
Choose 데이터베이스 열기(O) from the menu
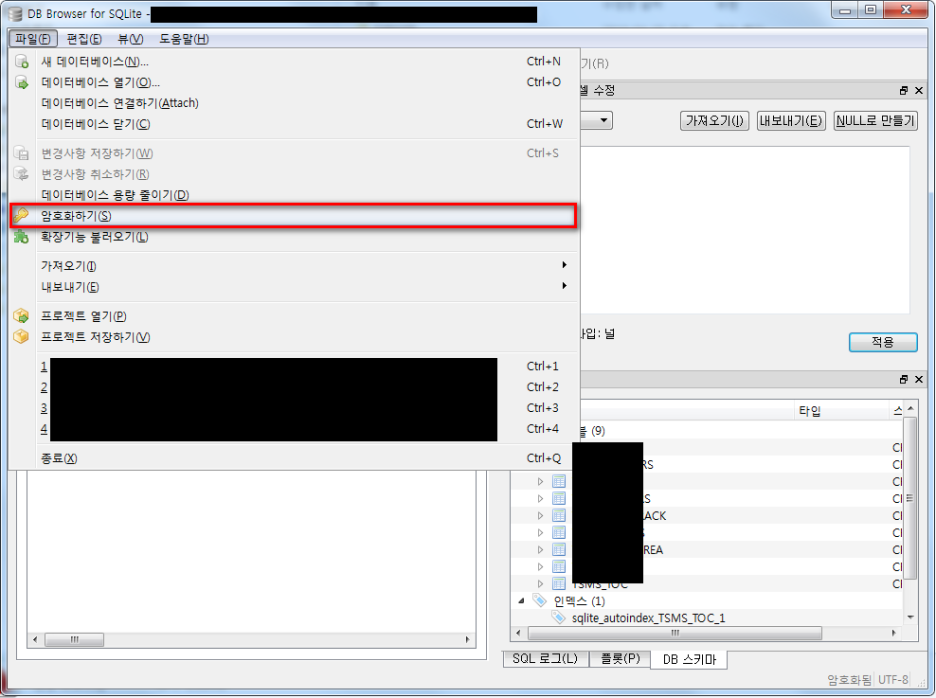click(x=294, y=82)
